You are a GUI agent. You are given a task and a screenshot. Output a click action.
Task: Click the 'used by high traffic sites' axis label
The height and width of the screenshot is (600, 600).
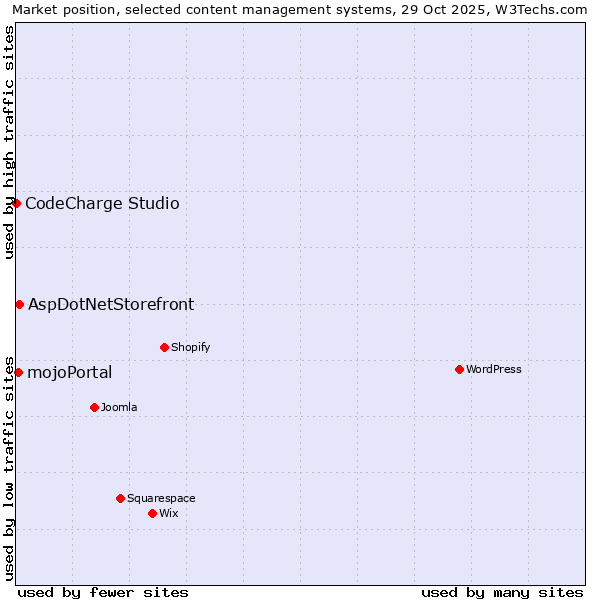(10, 142)
